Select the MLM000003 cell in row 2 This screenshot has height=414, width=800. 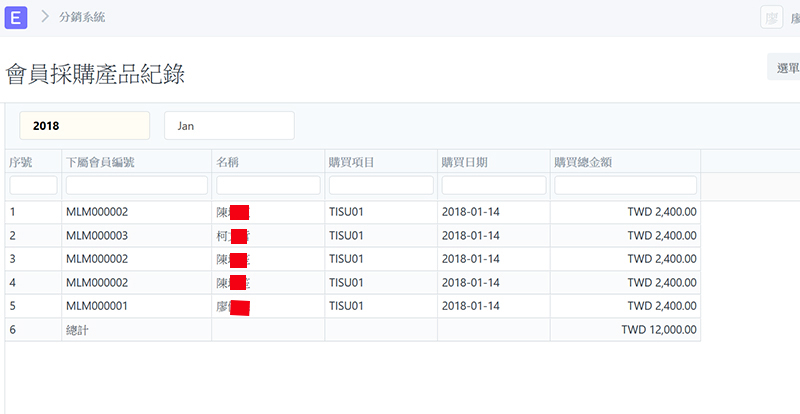97,236
